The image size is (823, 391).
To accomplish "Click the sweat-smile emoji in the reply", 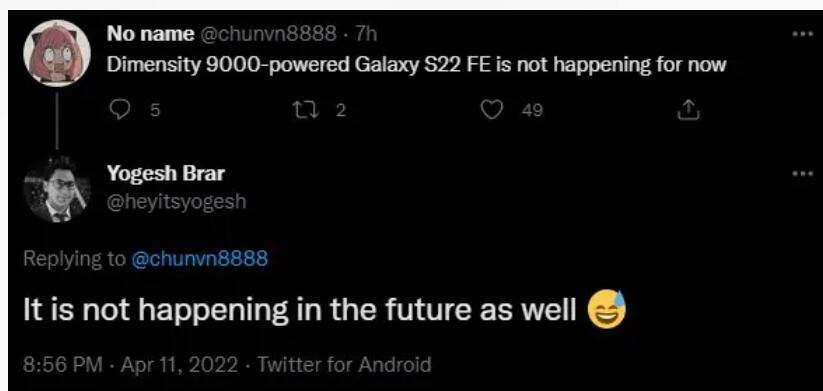I will pos(607,310).
